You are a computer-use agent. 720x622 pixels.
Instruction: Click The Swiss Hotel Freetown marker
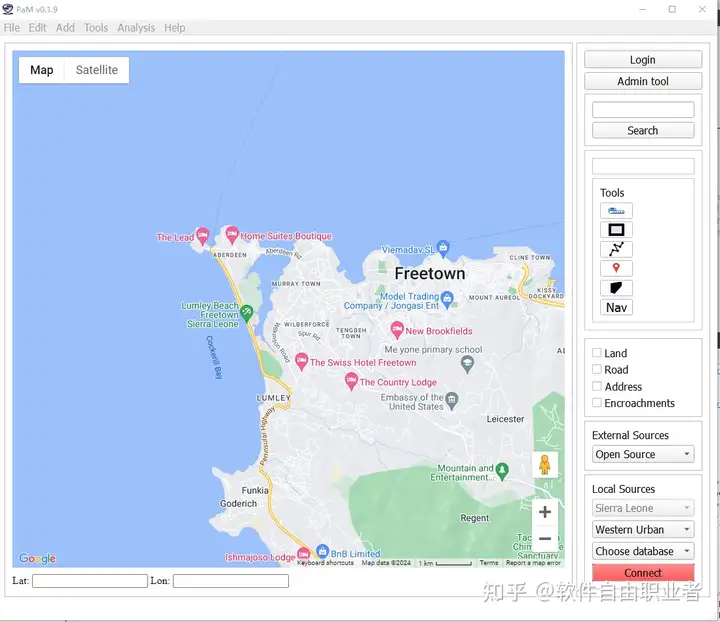click(x=301, y=361)
